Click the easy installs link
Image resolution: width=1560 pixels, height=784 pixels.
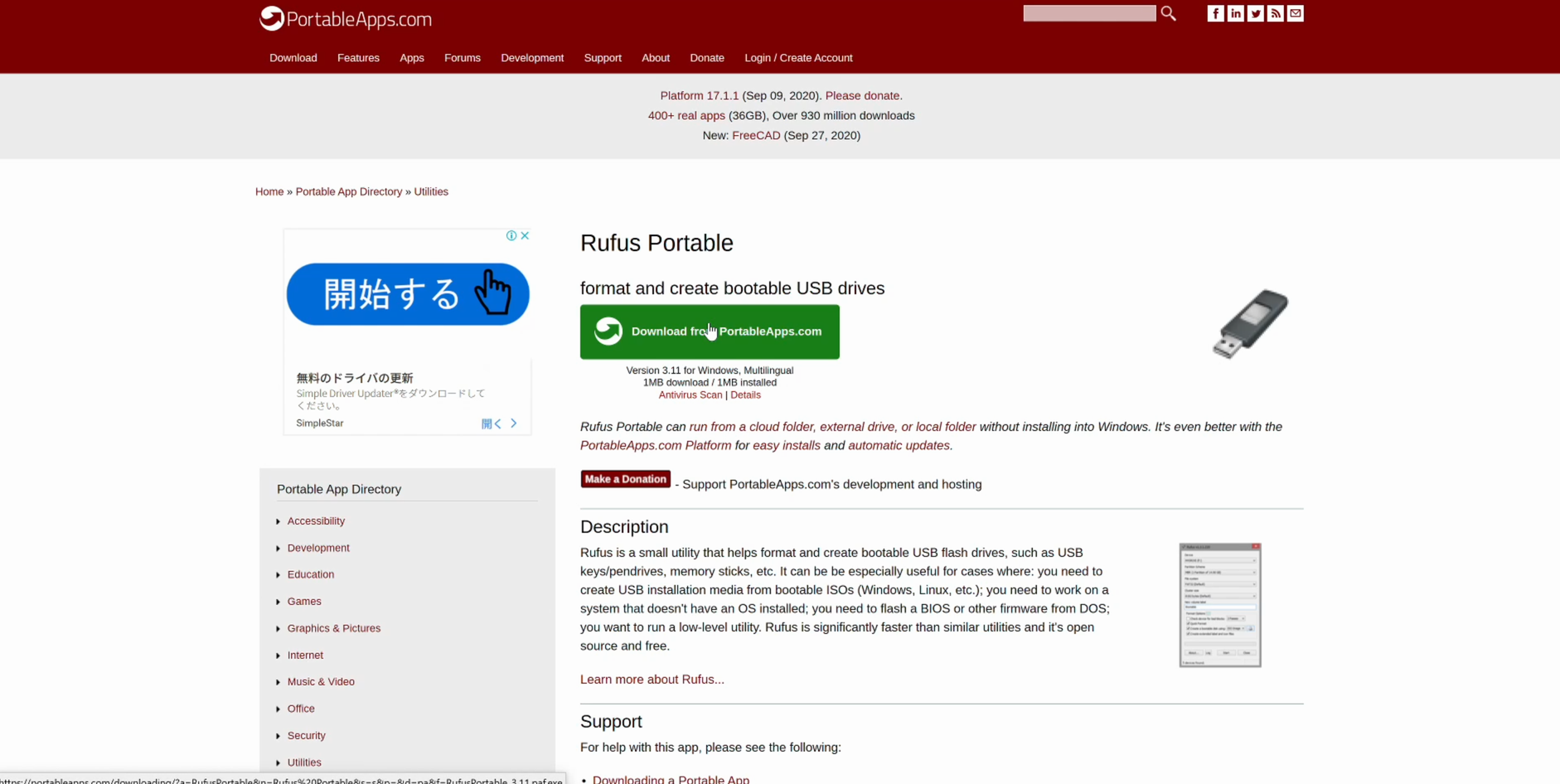[787, 446]
